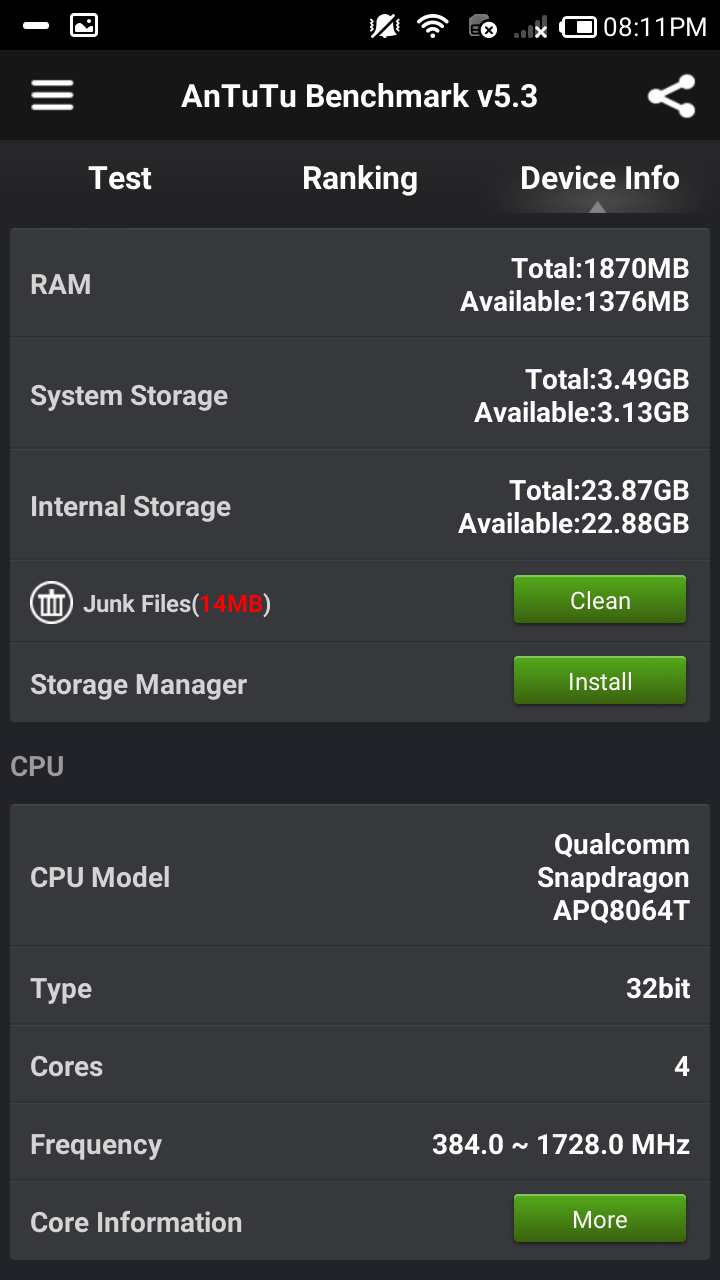Viewport: 720px width, 1280px height.
Task: Tap the Frequency row
Action: pos(360,1144)
